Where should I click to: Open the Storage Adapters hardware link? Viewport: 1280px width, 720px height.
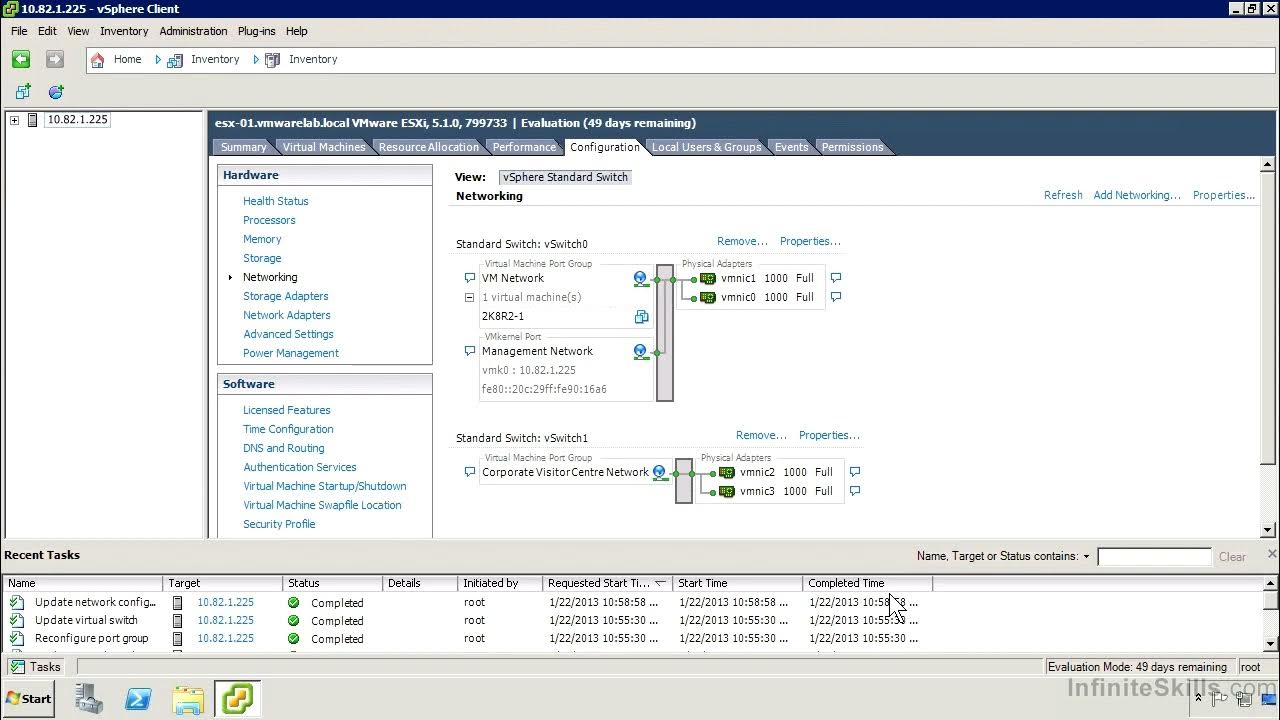point(285,297)
